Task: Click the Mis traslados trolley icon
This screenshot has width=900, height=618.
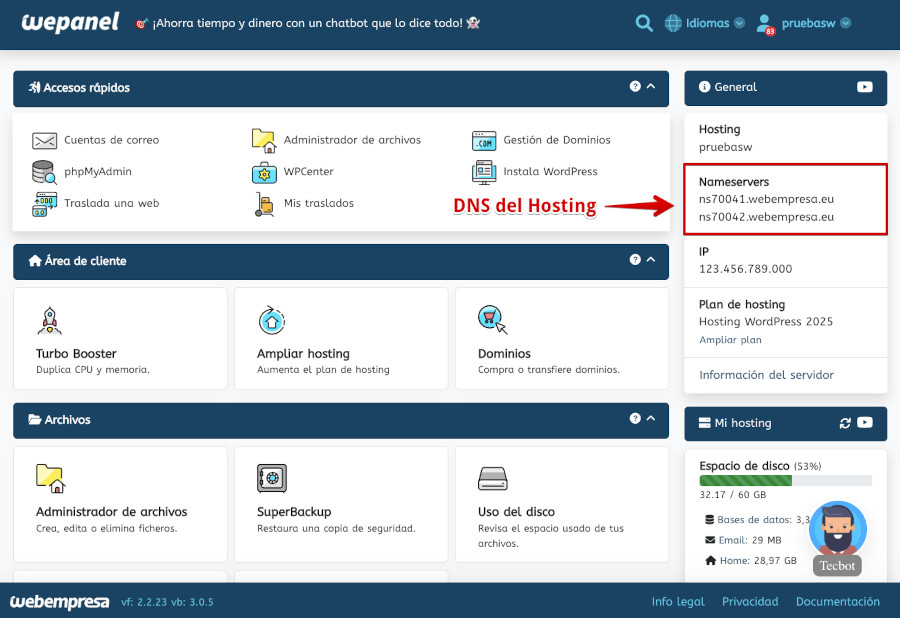Action: [264, 204]
